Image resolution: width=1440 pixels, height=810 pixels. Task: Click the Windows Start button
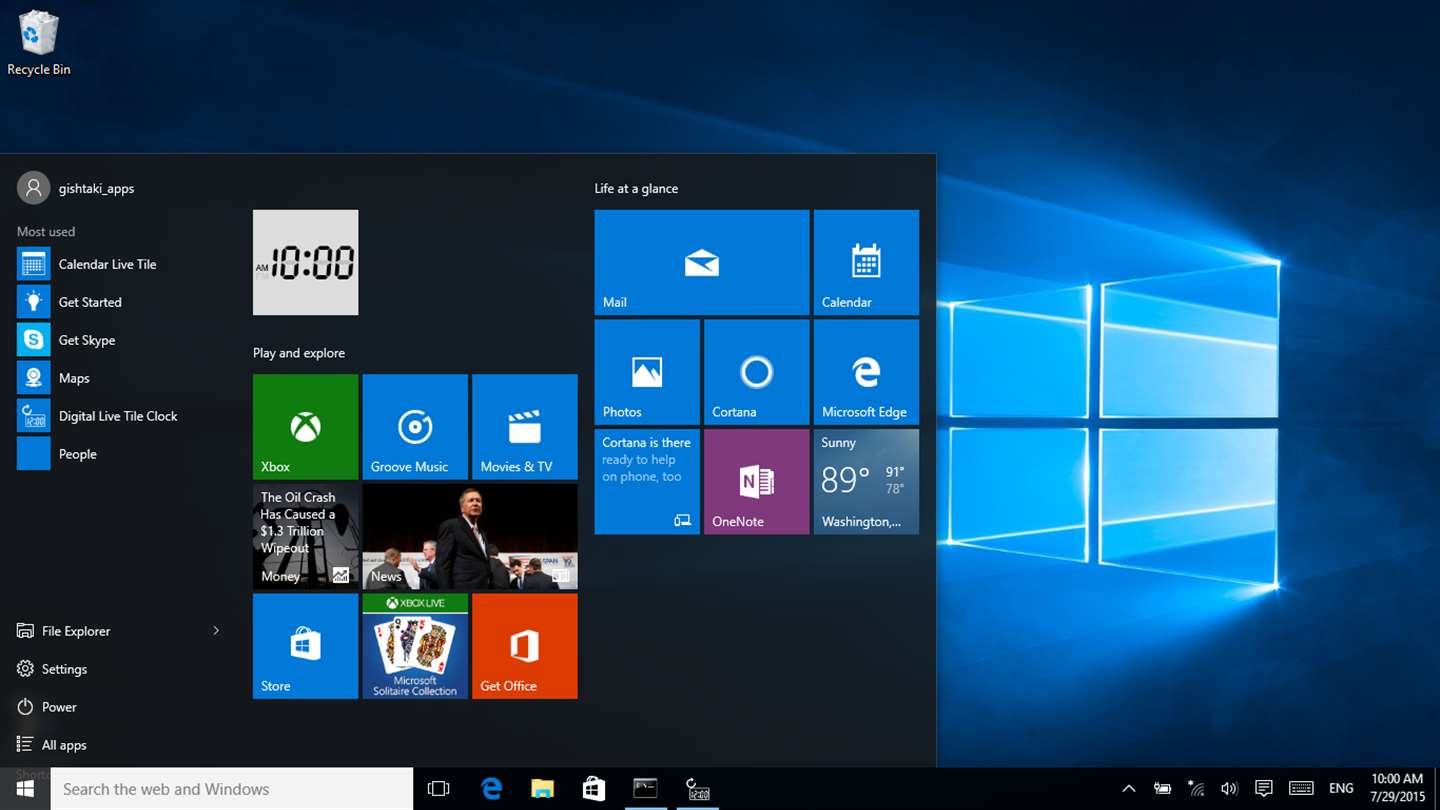pyautogui.click(x=25, y=789)
